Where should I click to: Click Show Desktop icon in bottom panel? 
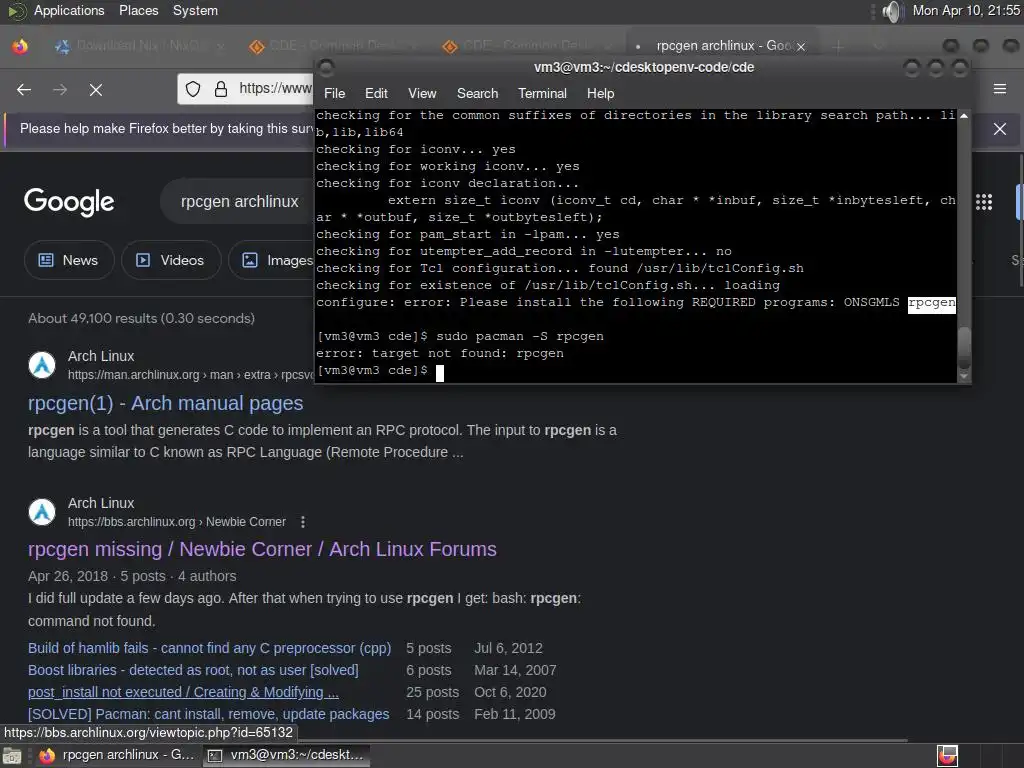pyautogui.click(x=12, y=756)
